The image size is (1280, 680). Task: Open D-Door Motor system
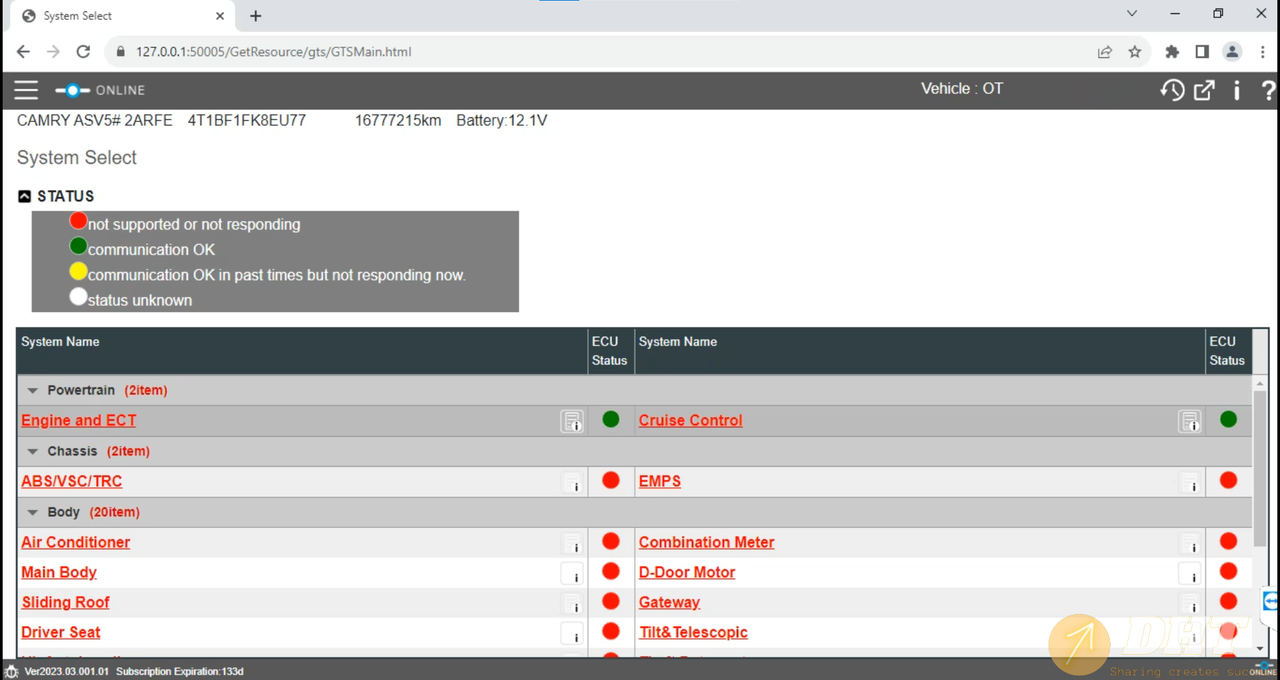(x=687, y=573)
